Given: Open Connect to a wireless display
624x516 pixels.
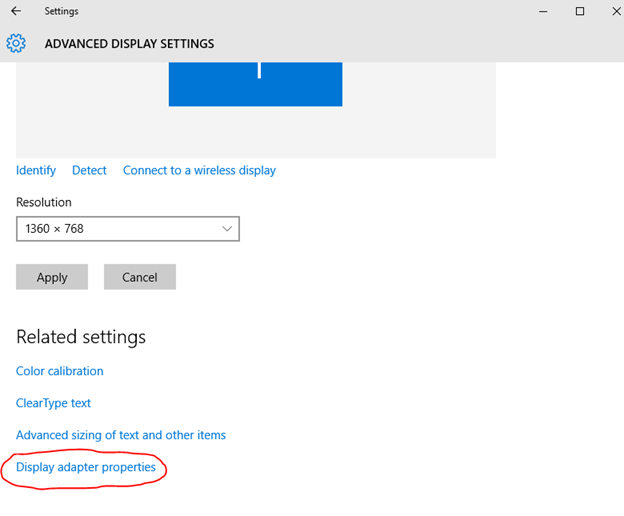Looking at the screenshot, I should (199, 170).
